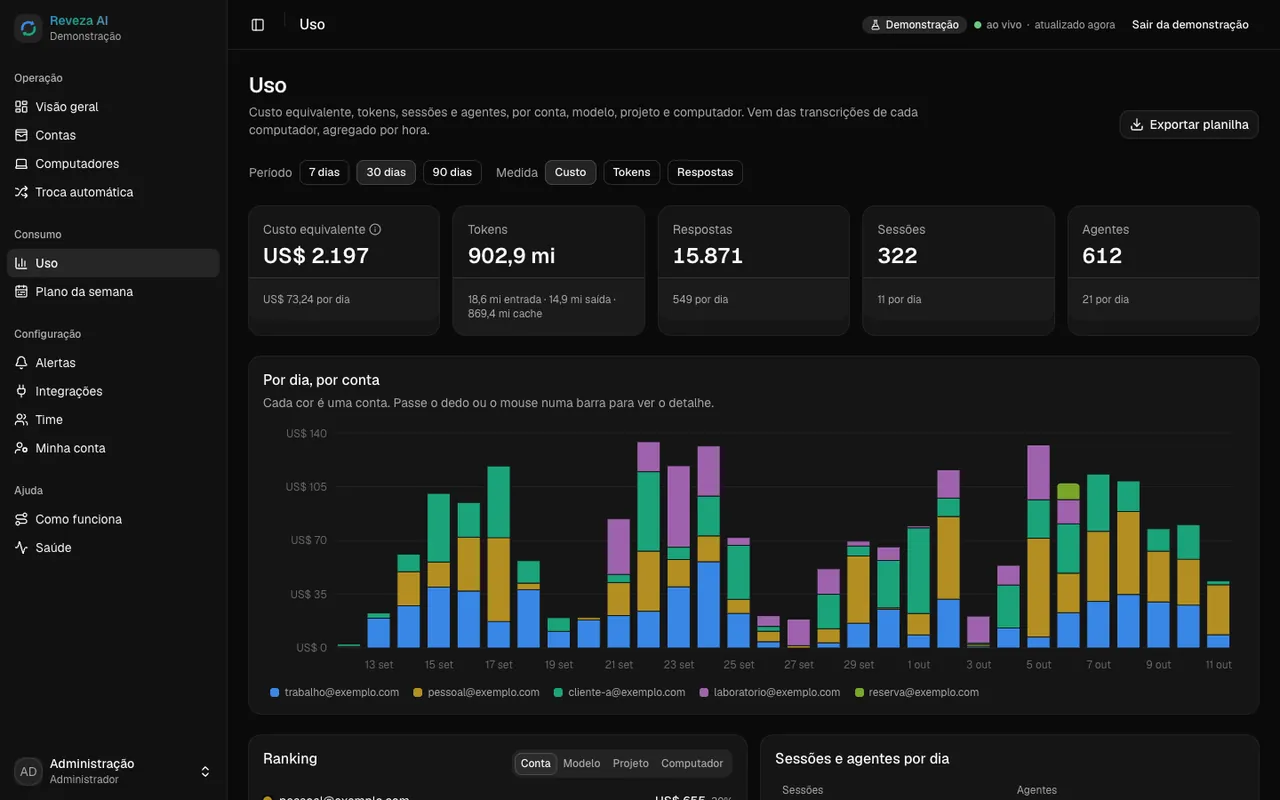This screenshot has width=1280, height=800.
Task: Click the info icon beside Custo equivalente
Action: click(x=375, y=229)
